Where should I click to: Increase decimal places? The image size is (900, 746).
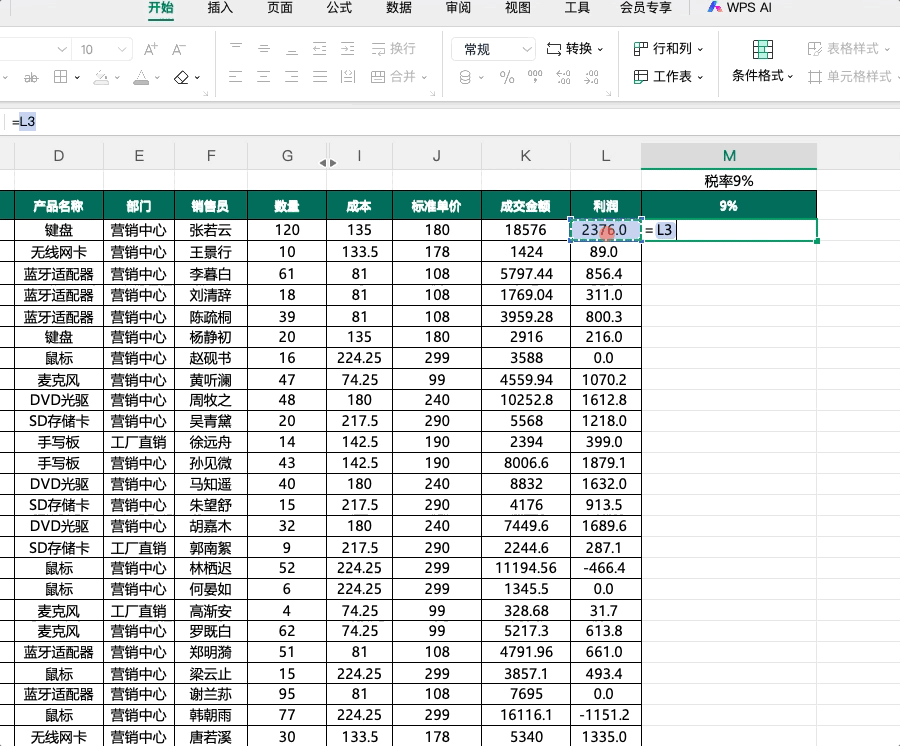pos(563,77)
